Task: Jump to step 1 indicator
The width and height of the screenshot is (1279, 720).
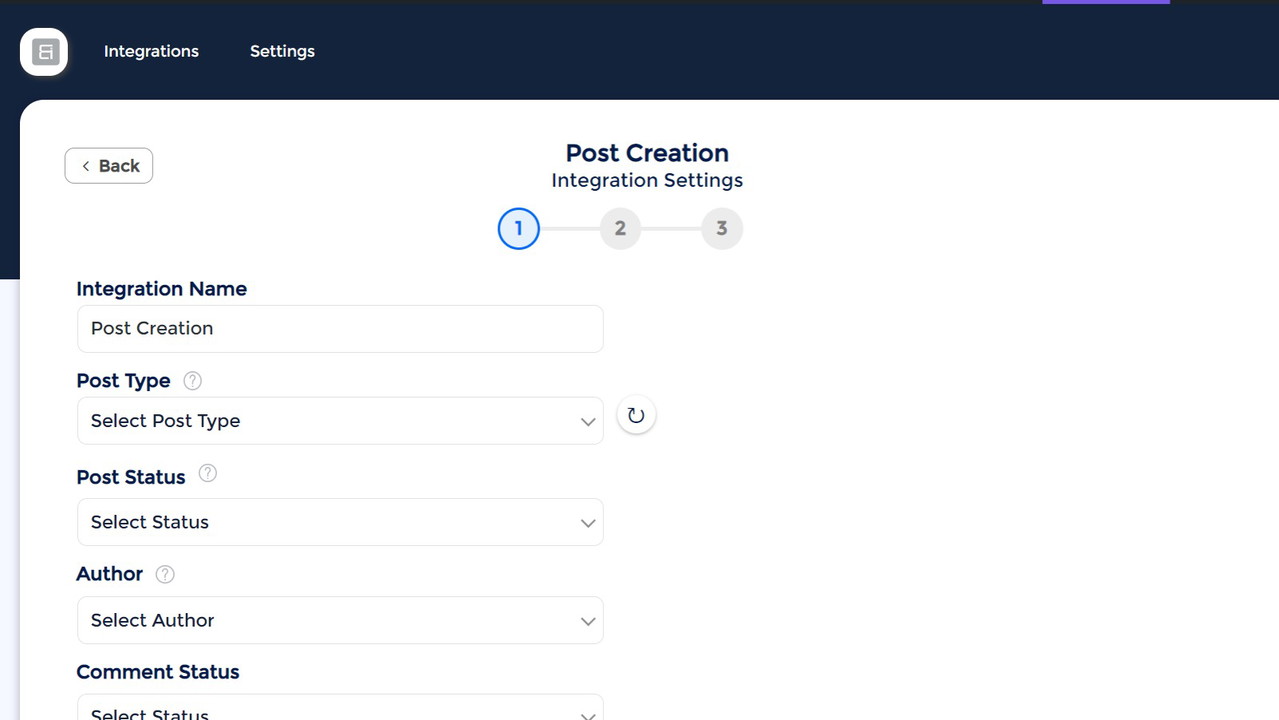Action: click(x=518, y=229)
